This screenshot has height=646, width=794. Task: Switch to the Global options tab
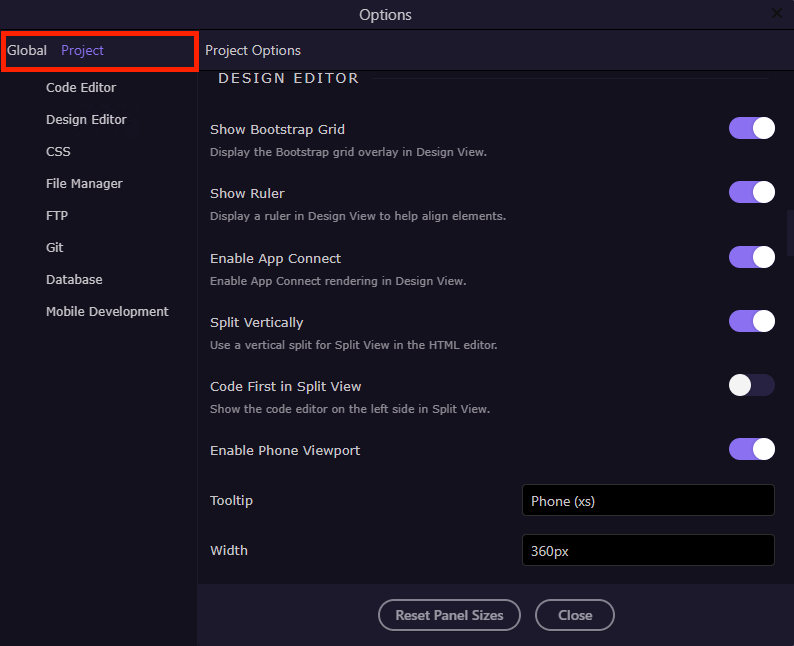pos(27,50)
